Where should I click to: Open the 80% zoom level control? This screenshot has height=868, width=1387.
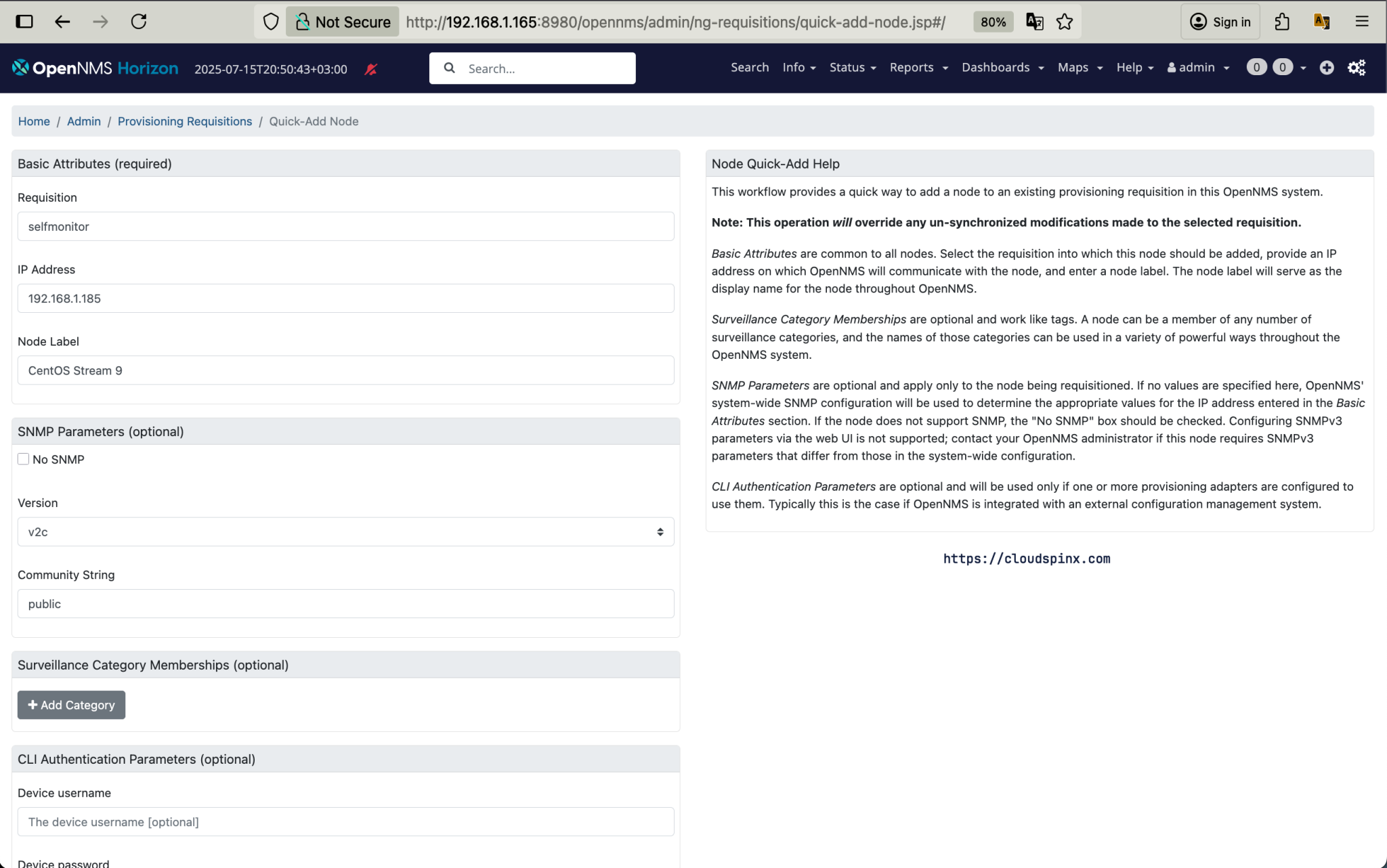[x=993, y=22]
